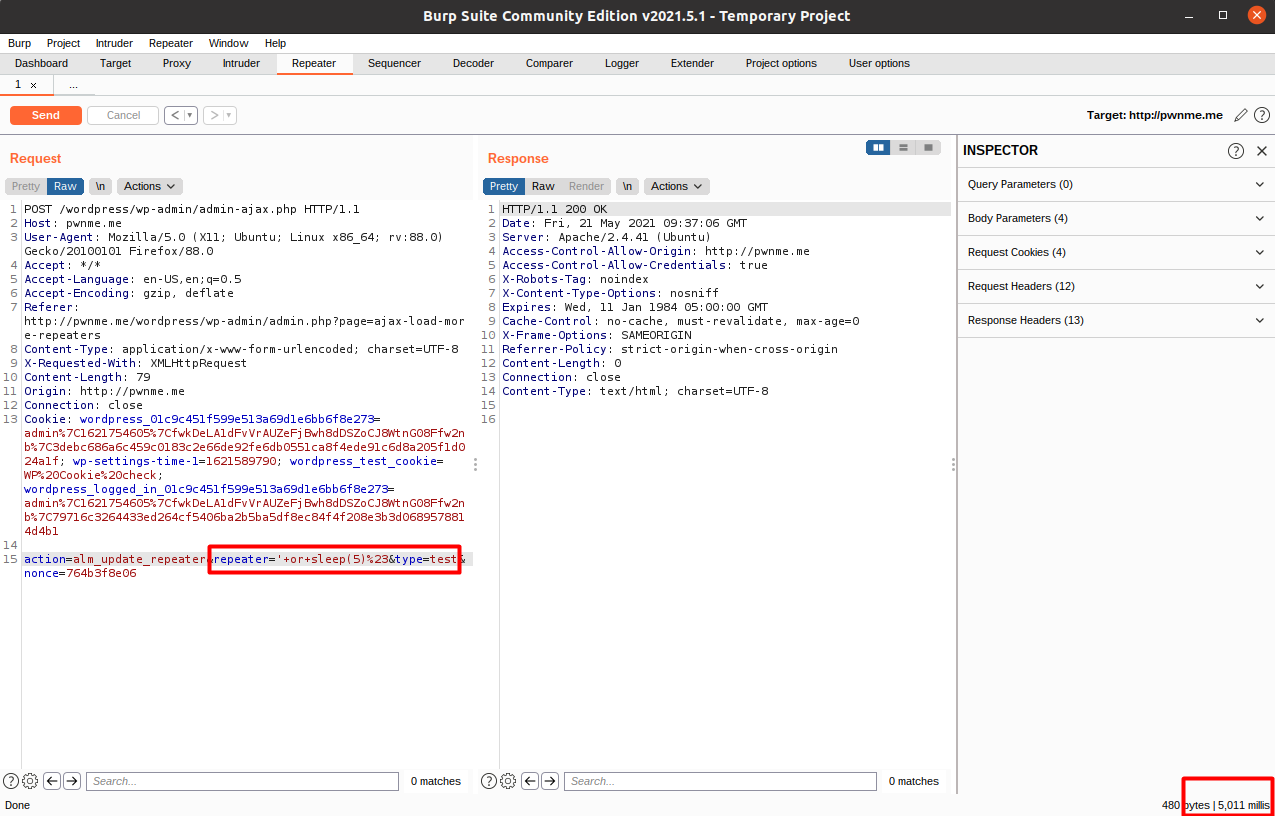Select Pretty view in Request pane
The width and height of the screenshot is (1275, 816).
point(26,186)
